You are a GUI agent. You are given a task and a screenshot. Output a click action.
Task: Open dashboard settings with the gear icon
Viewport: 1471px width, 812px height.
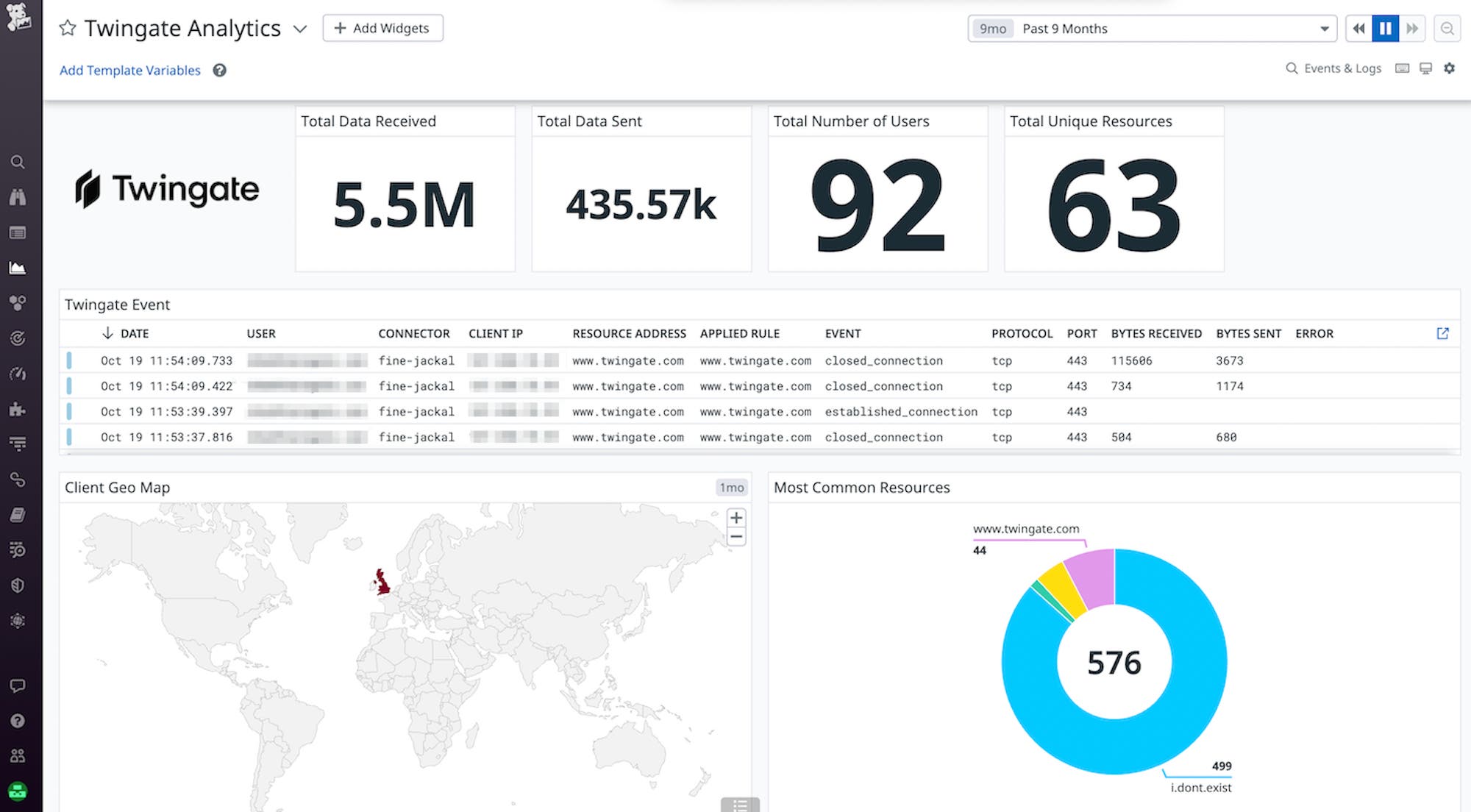pyautogui.click(x=1450, y=68)
